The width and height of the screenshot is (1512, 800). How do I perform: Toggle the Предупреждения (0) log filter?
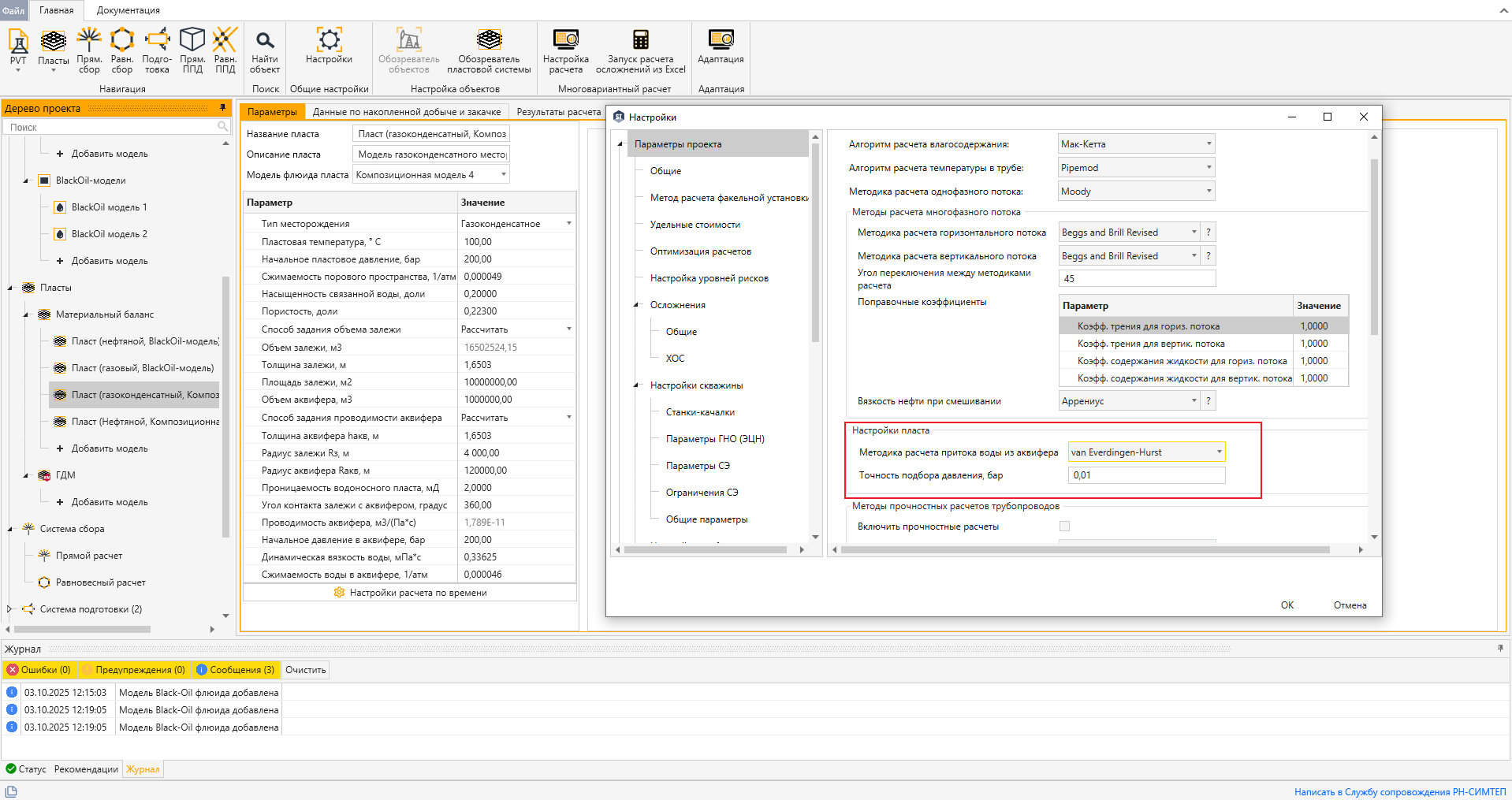134,670
